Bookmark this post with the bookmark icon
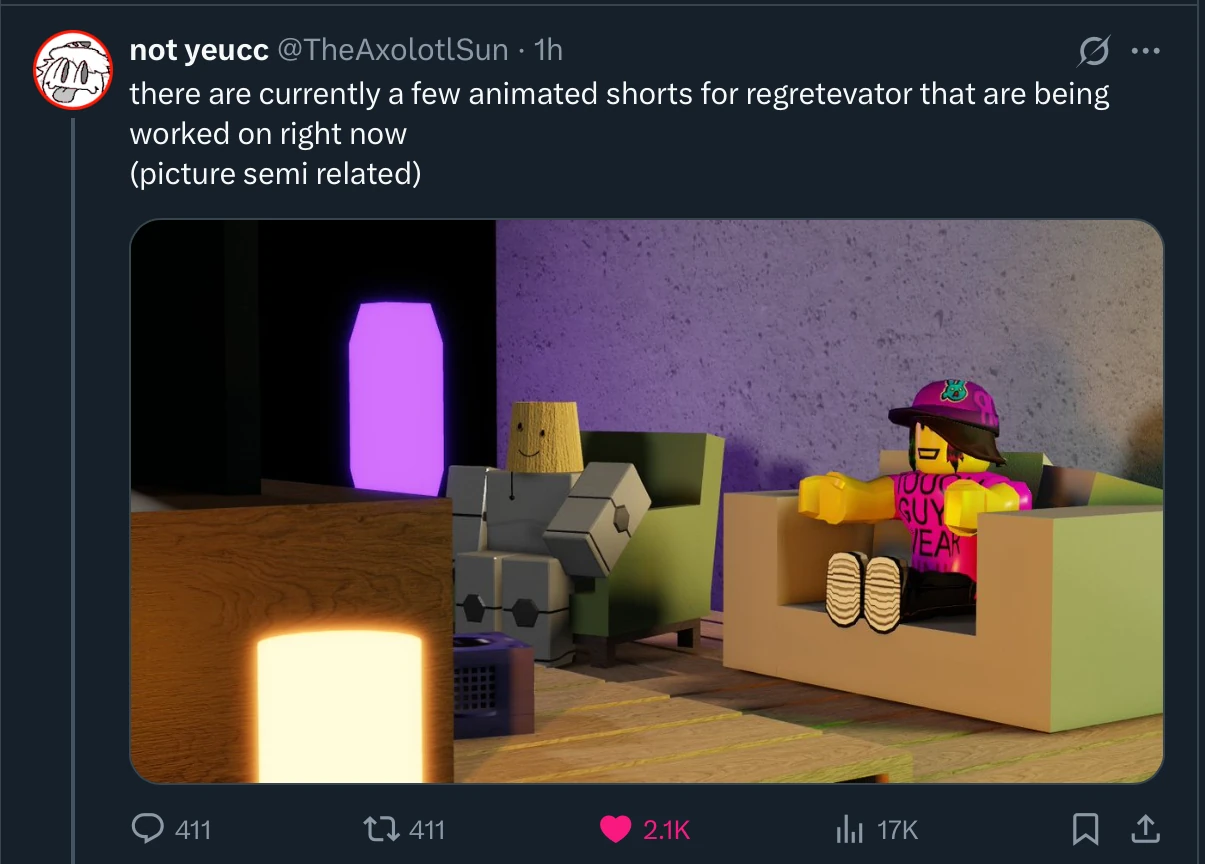Viewport: 1205px width, 864px height. coord(1084,828)
